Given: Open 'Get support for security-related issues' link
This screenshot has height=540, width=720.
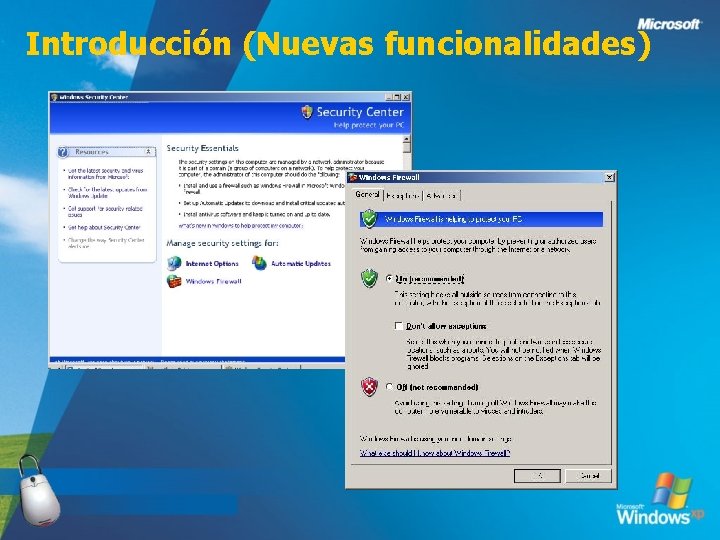Looking at the screenshot, I should 105,211.
